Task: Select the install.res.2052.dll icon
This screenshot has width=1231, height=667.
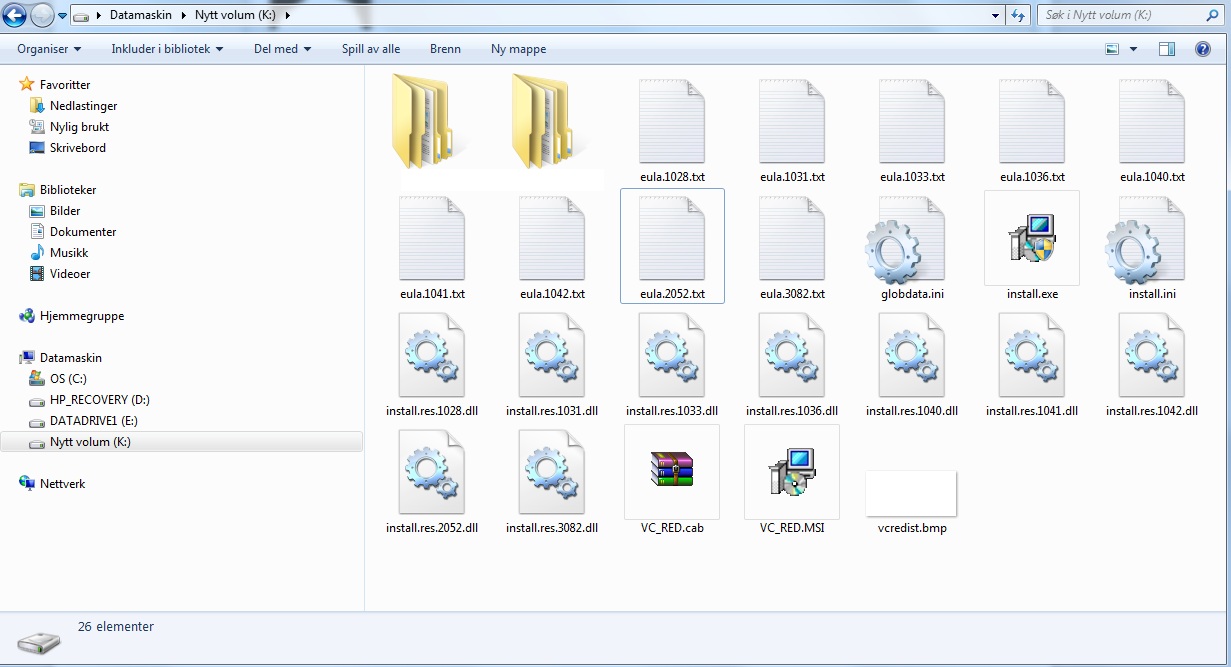Action: click(432, 472)
